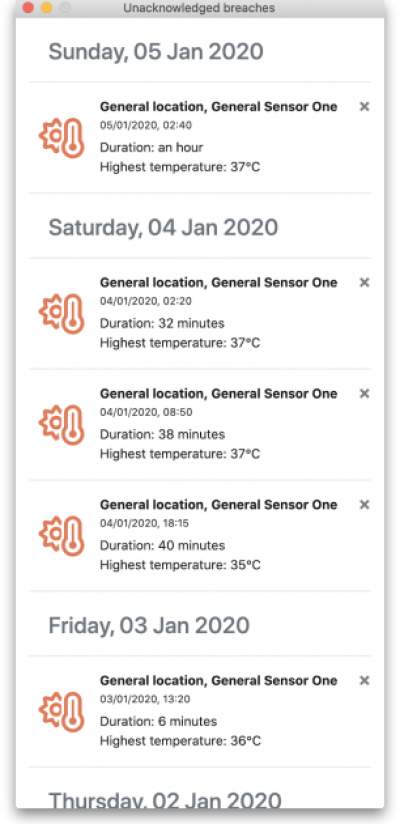Dismiss the 32 minutes duration breach with its X

click(x=364, y=282)
